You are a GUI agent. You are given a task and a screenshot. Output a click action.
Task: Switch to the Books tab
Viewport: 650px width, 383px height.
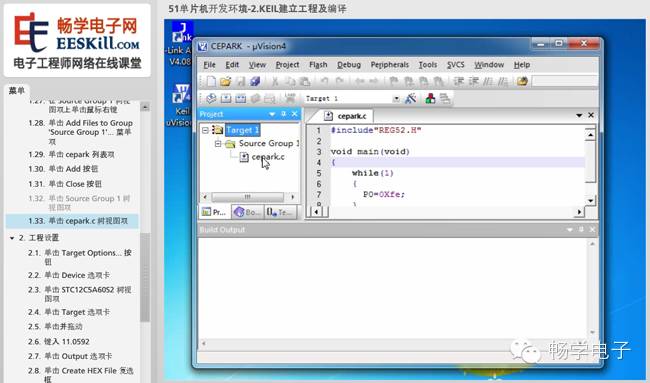pyautogui.click(x=247, y=212)
